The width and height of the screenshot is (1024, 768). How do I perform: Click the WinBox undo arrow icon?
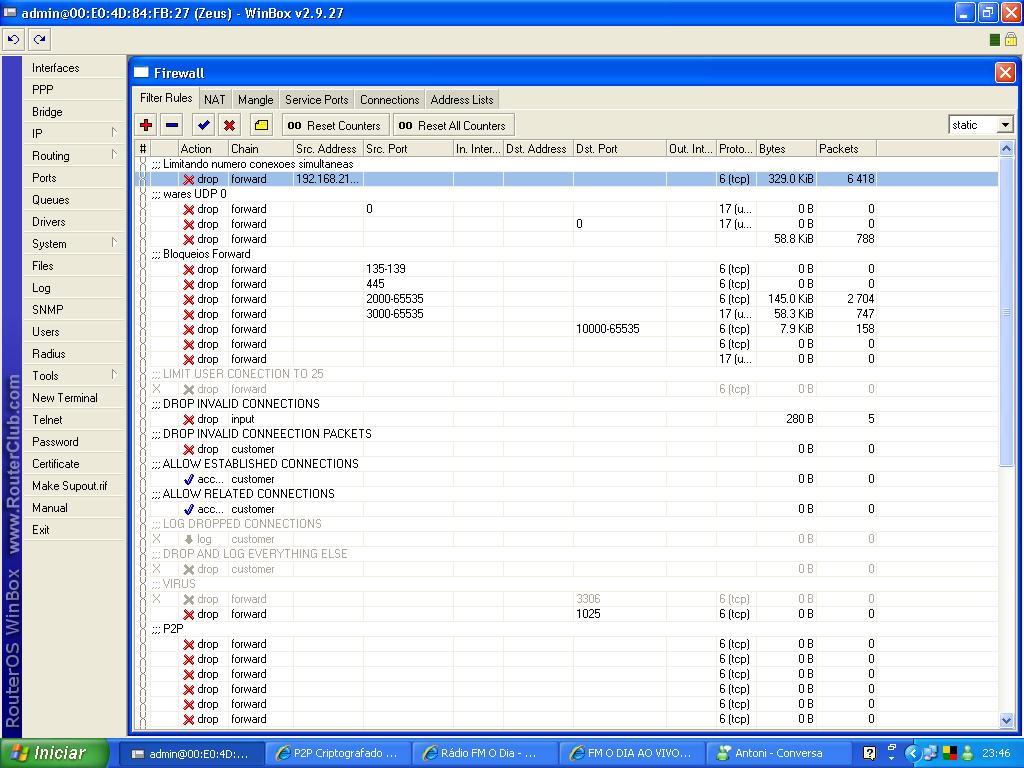tap(13, 40)
